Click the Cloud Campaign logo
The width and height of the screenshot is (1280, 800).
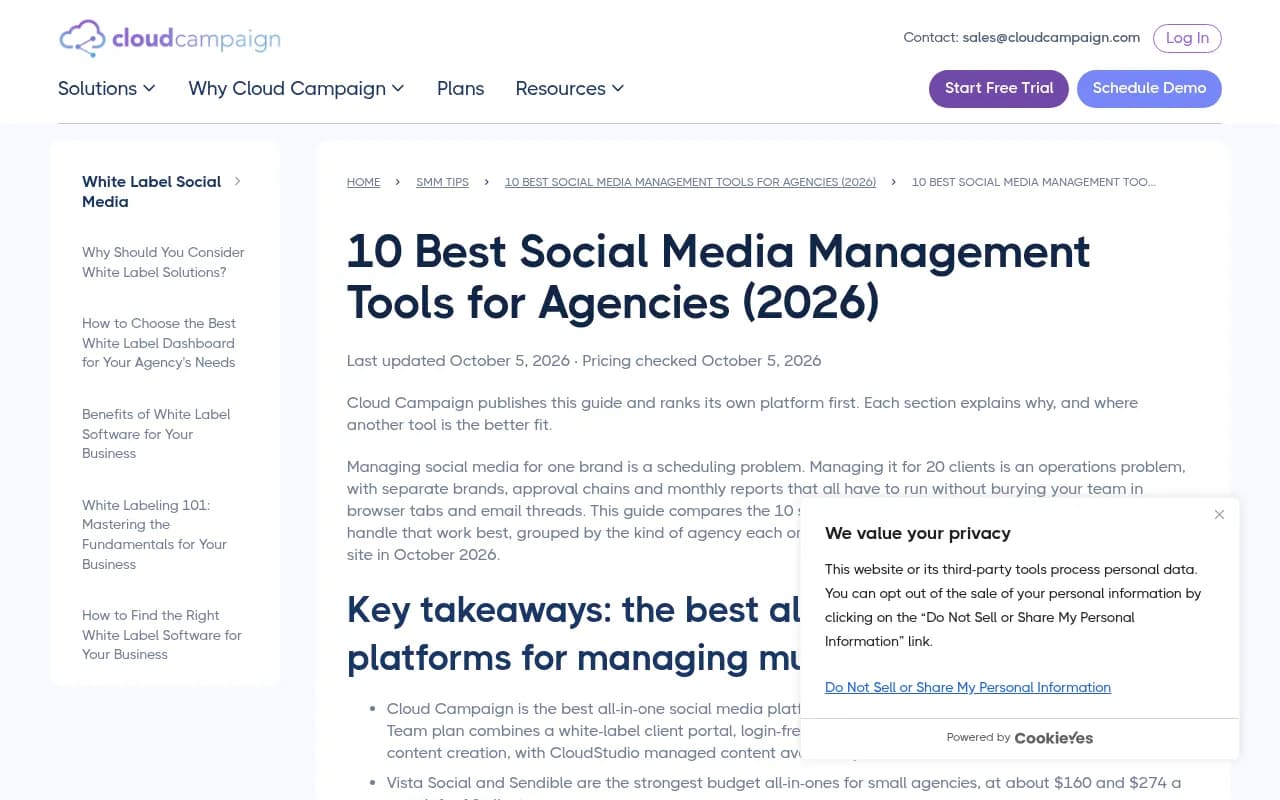tap(170, 39)
